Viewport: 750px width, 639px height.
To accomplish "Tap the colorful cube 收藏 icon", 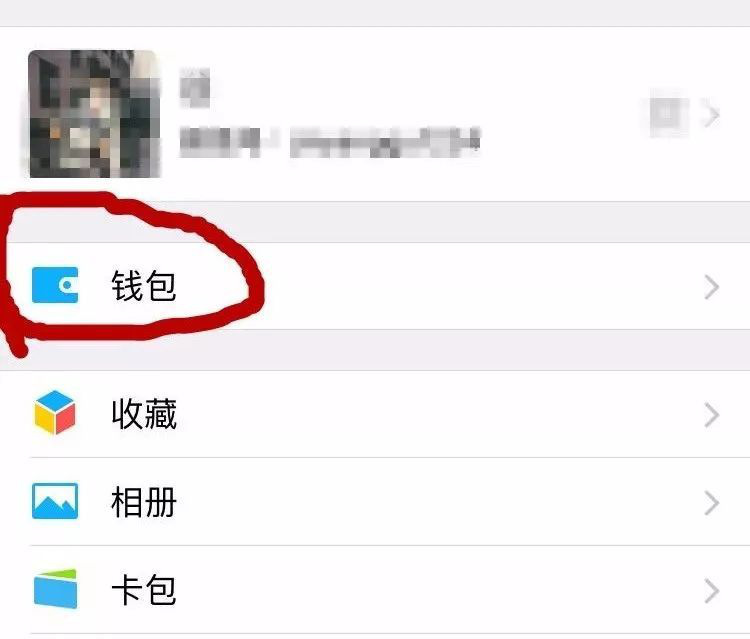I will [x=55, y=413].
